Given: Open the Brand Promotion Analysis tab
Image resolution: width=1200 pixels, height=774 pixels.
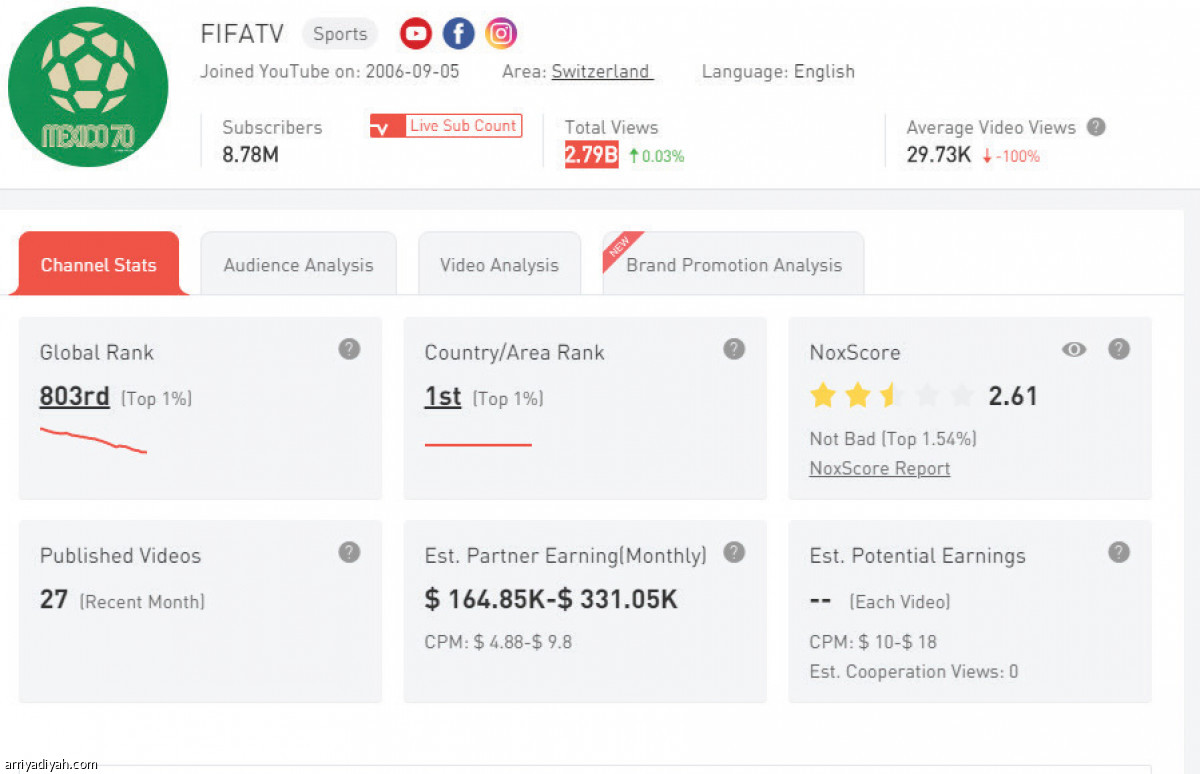Looking at the screenshot, I should point(733,264).
